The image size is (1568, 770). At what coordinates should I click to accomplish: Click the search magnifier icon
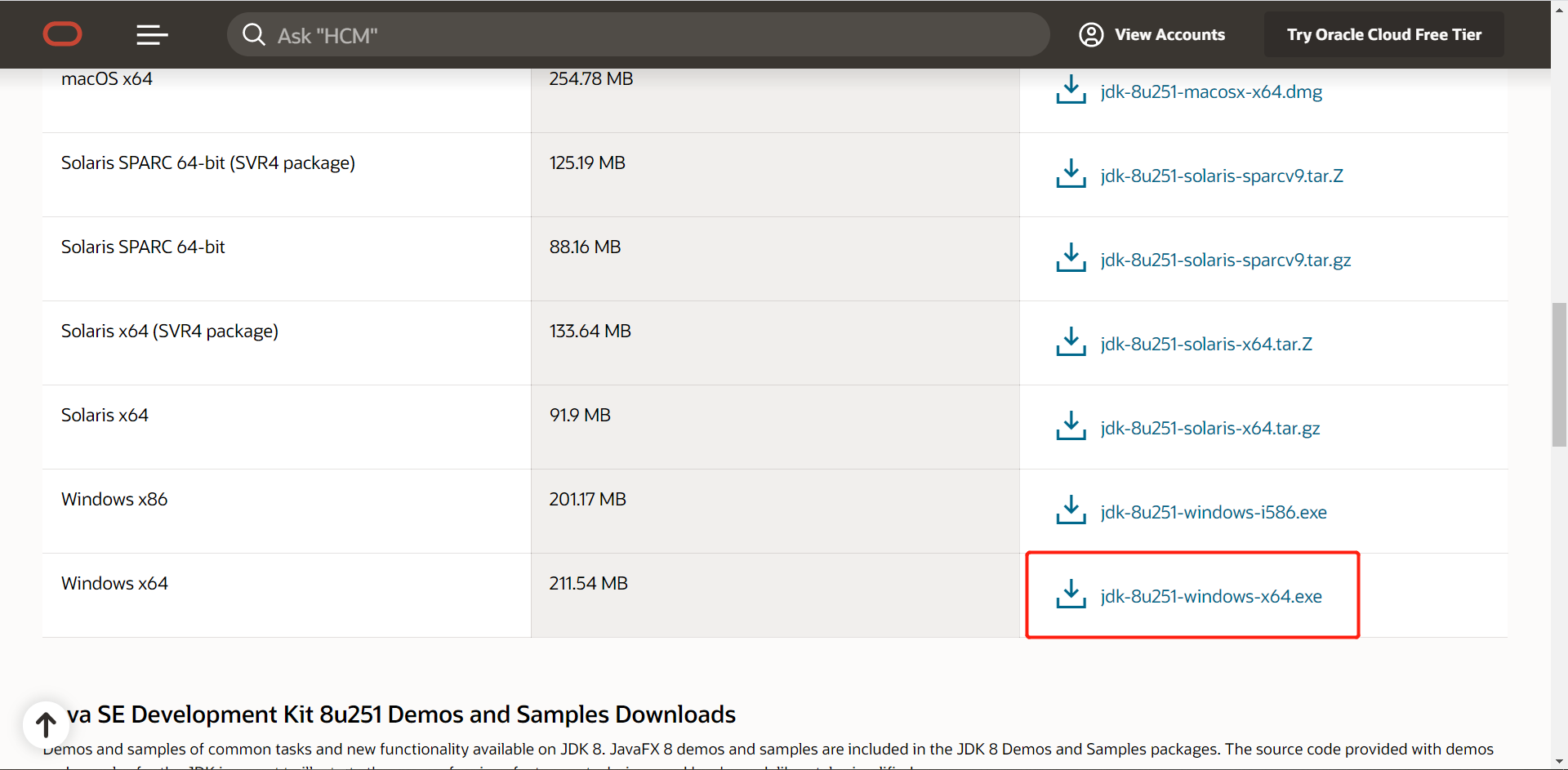tap(254, 34)
